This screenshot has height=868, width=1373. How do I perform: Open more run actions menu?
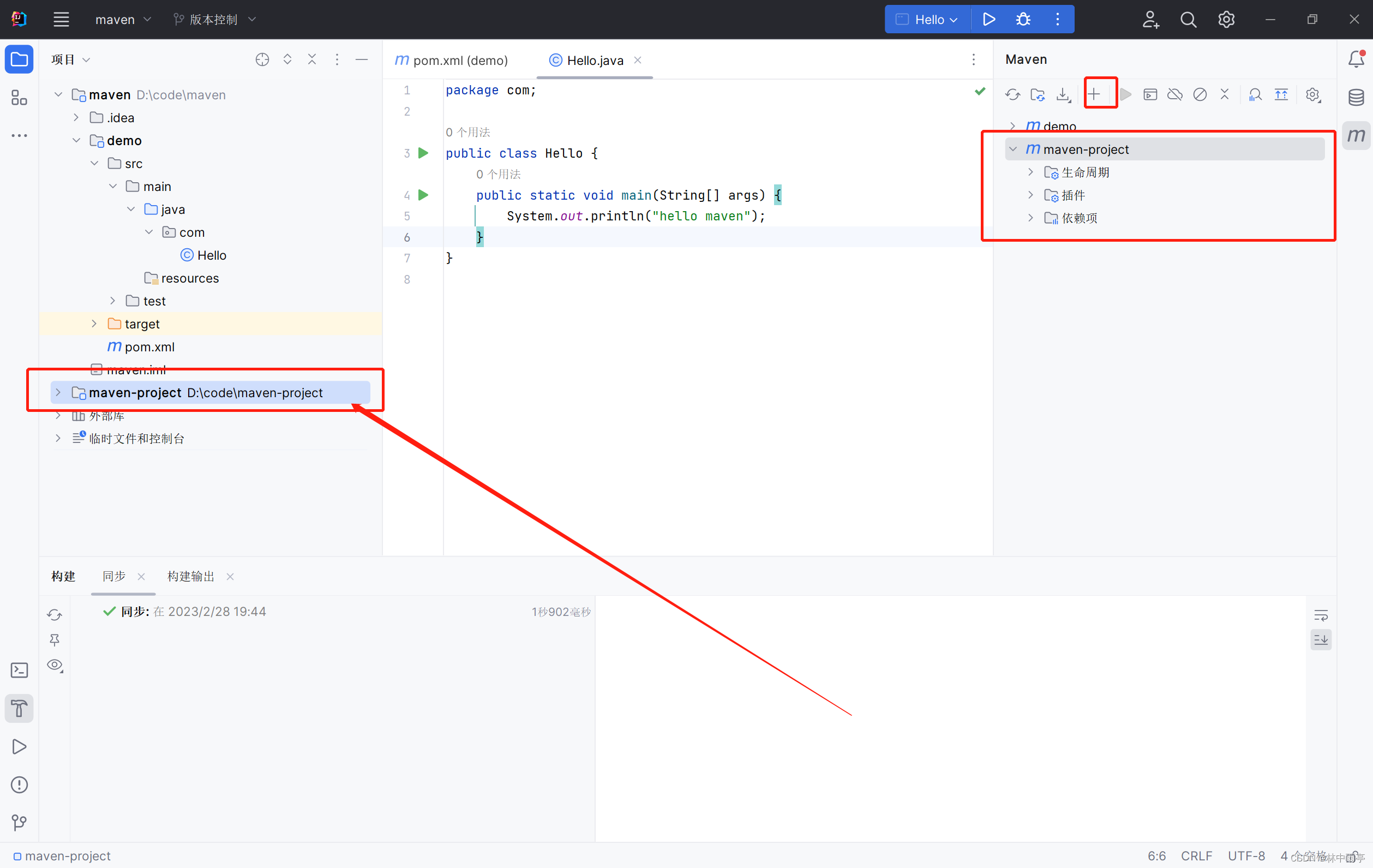1058,20
